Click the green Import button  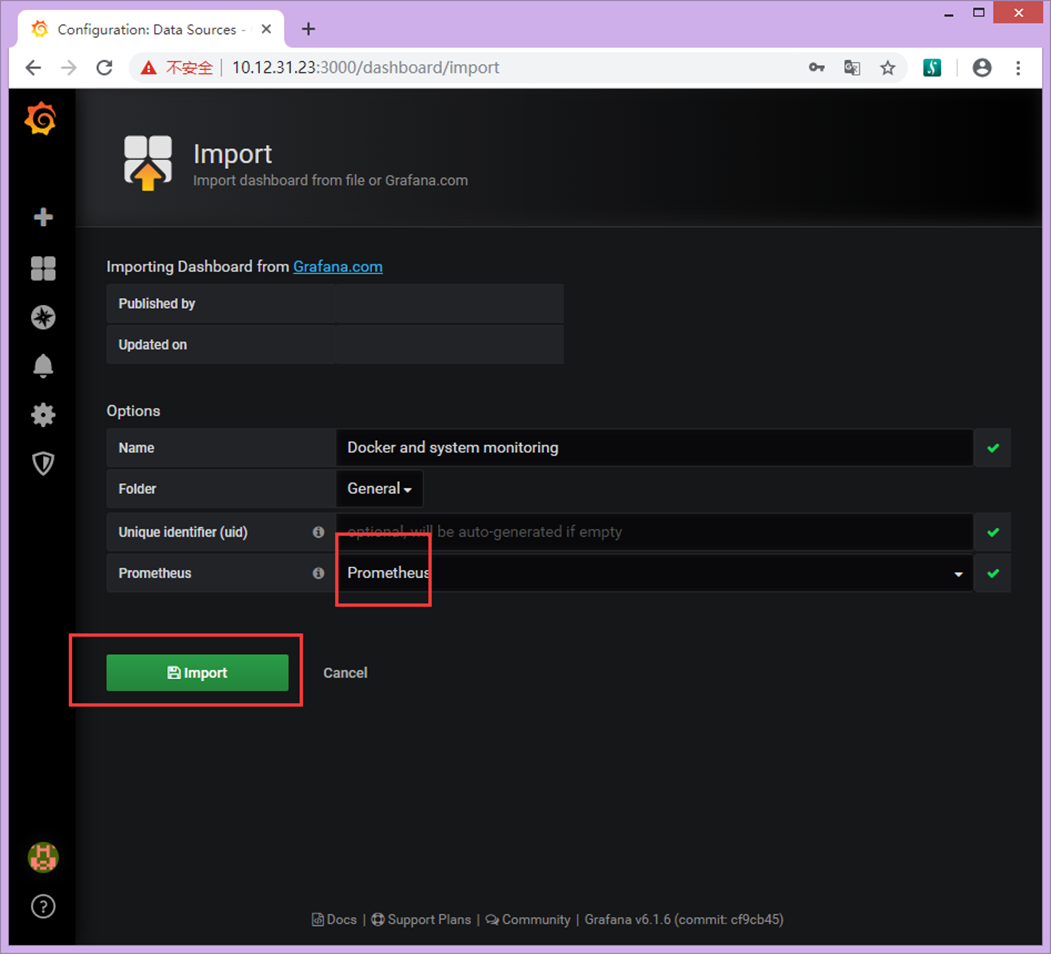(x=197, y=672)
